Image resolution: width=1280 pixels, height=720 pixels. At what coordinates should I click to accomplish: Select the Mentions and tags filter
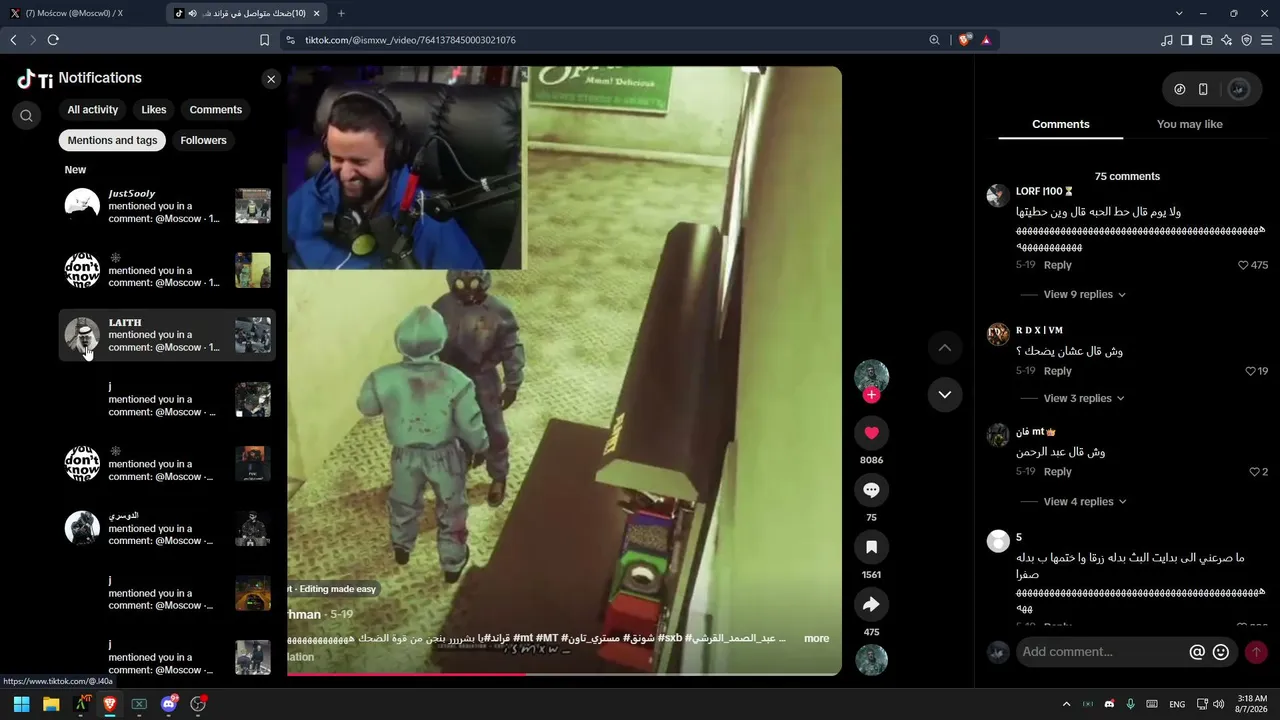(112, 141)
